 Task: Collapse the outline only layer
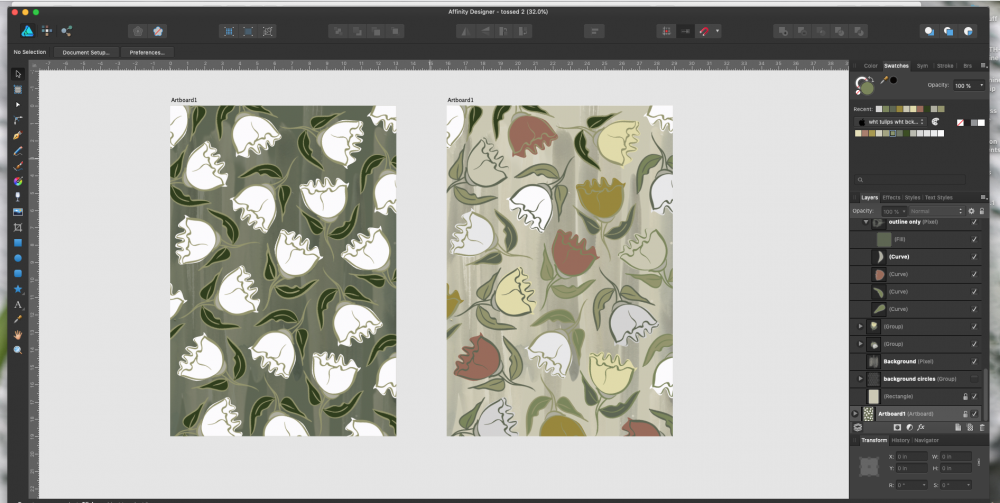pos(867,222)
